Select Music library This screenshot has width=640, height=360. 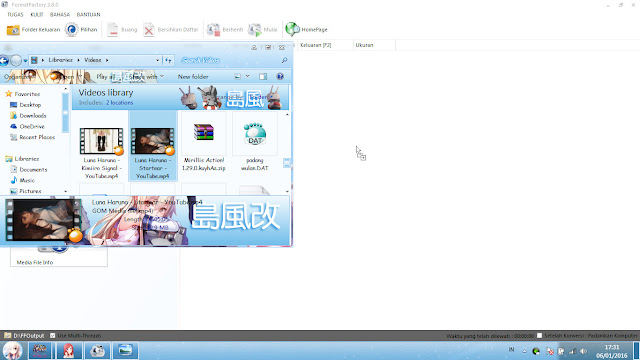click(23, 180)
